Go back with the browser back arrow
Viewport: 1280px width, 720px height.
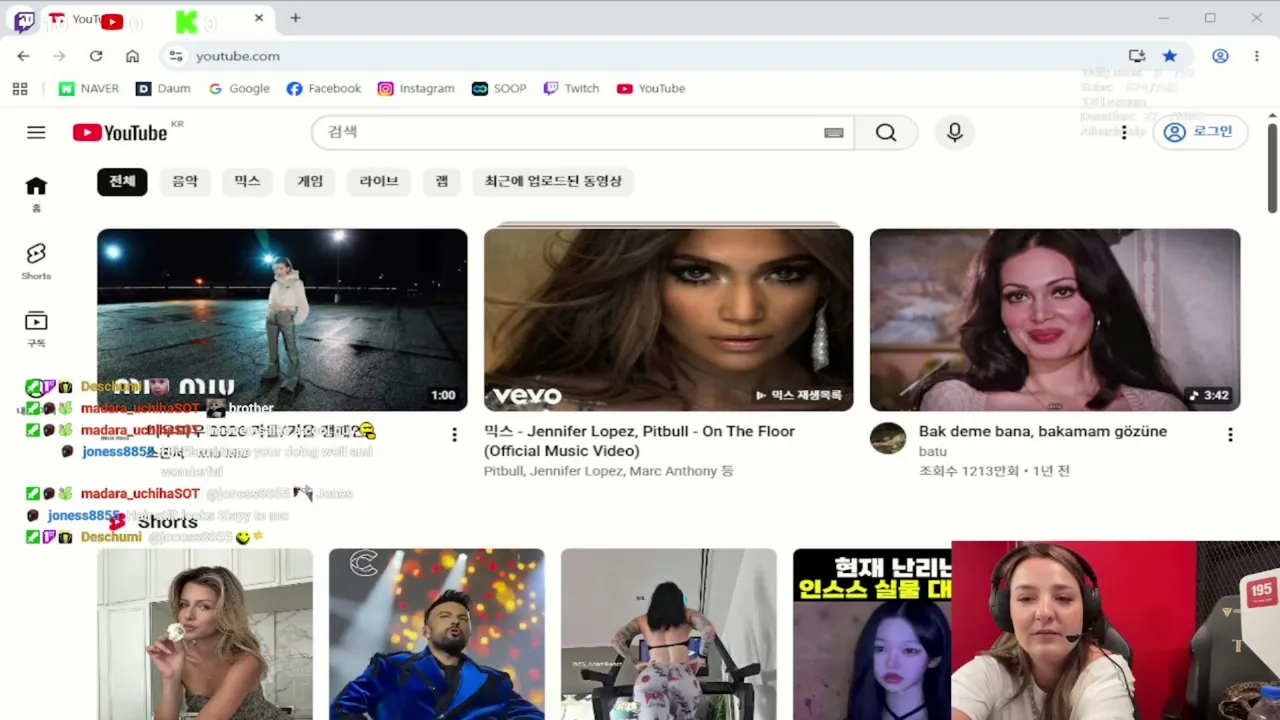23,56
